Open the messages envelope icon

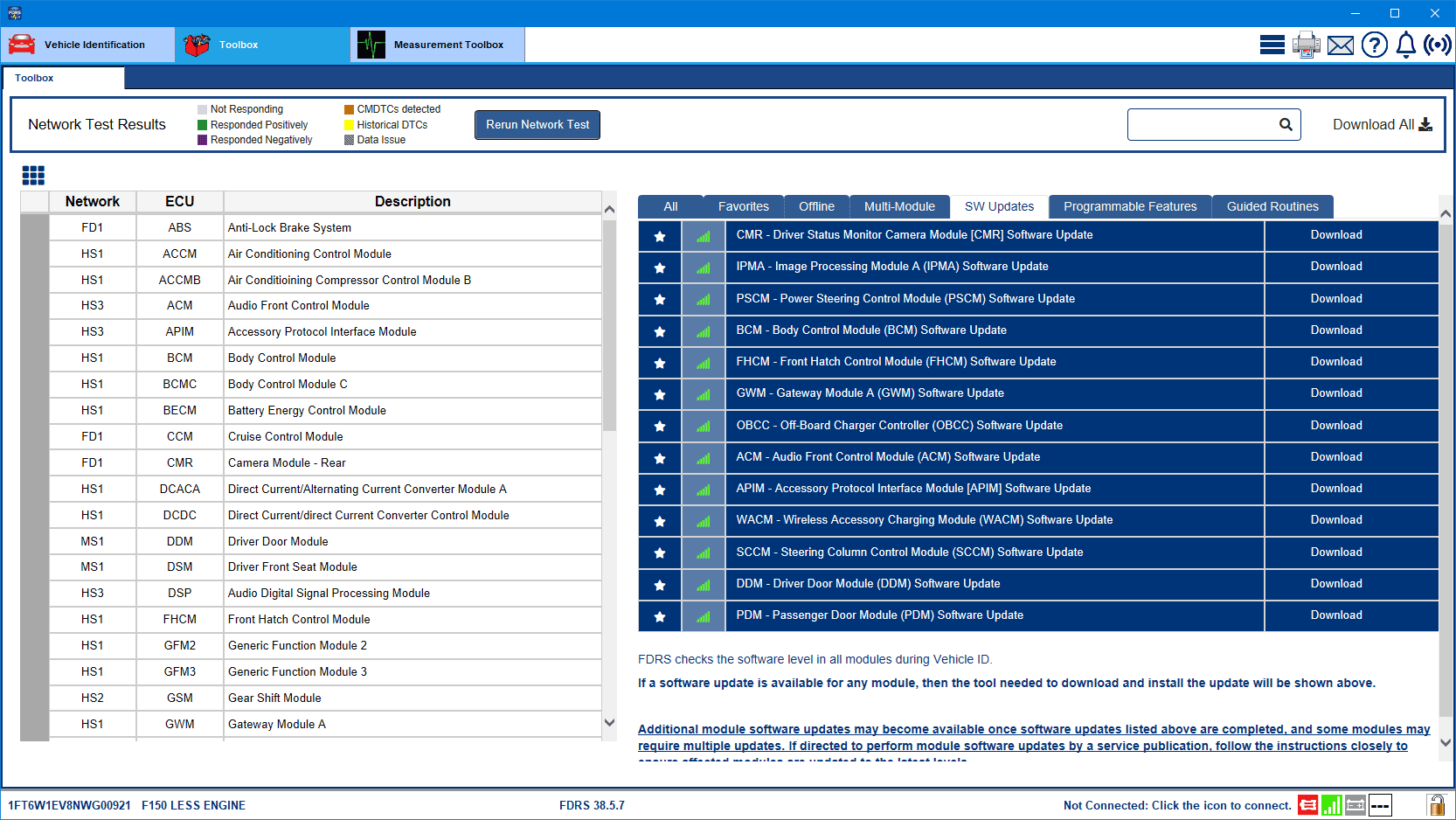tap(1340, 44)
